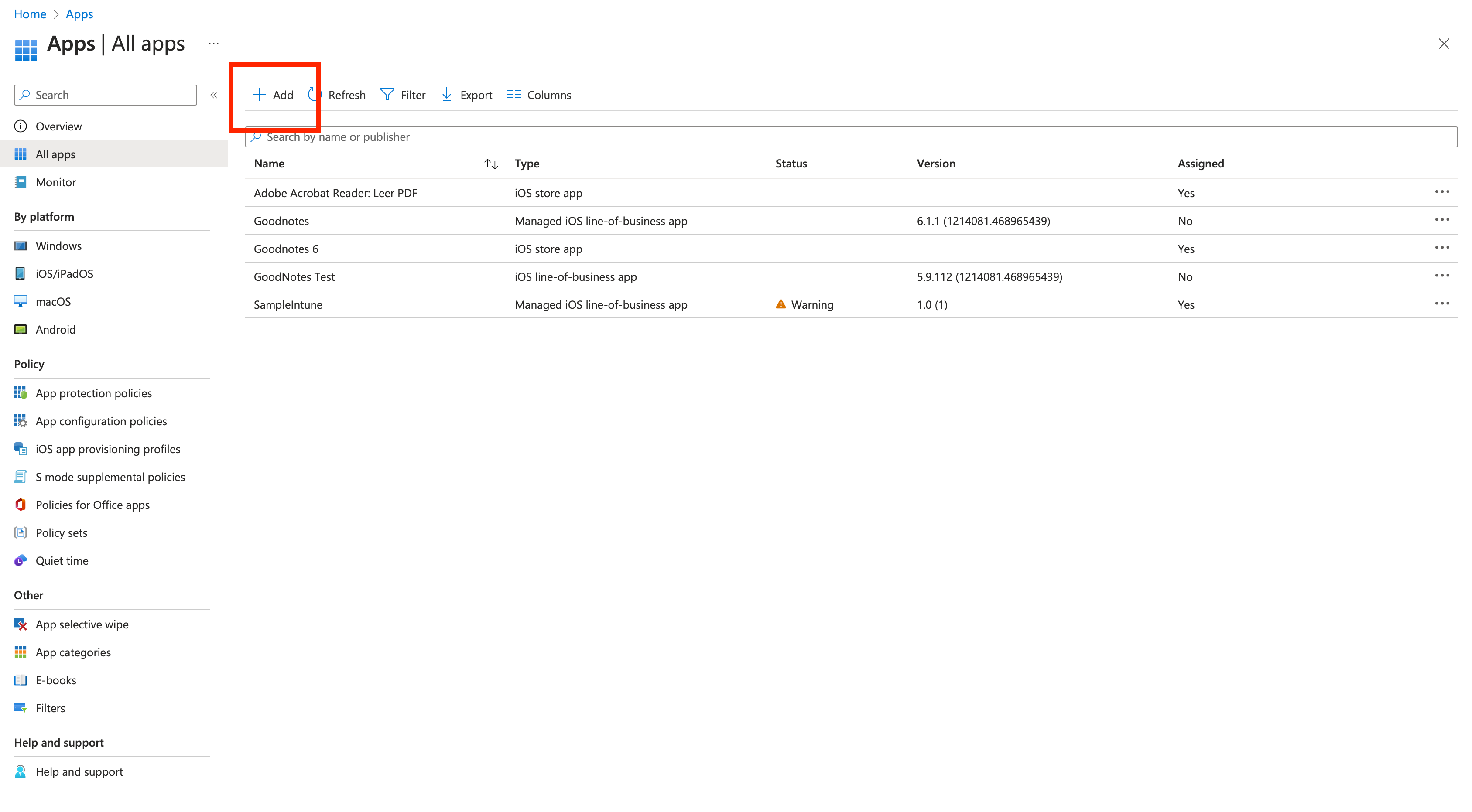
Task: Open the ellipsis menu beside page title
Action: (x=214, y=44)
